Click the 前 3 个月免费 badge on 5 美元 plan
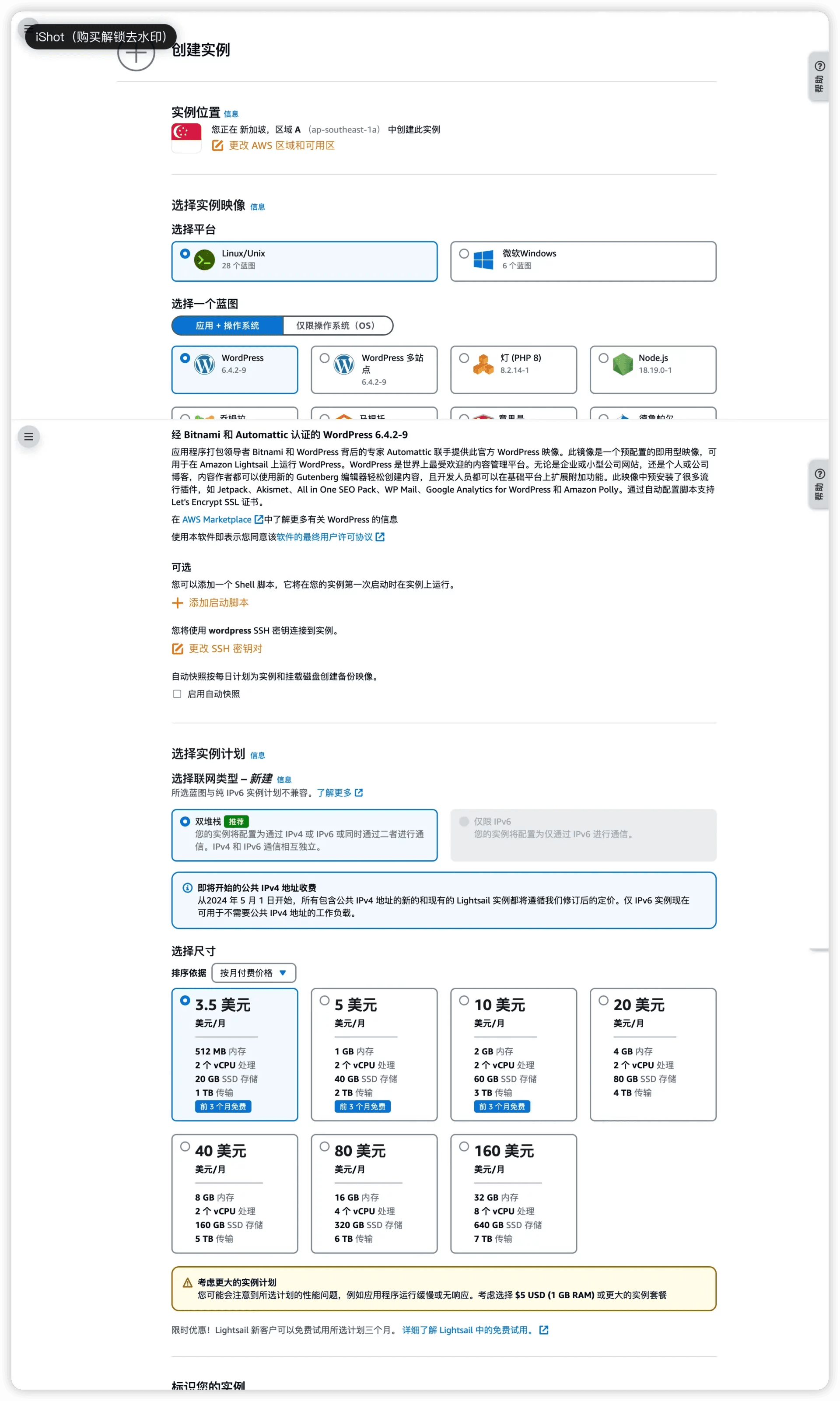This screenshot has height=1401, width=840. click(362, 1106)
